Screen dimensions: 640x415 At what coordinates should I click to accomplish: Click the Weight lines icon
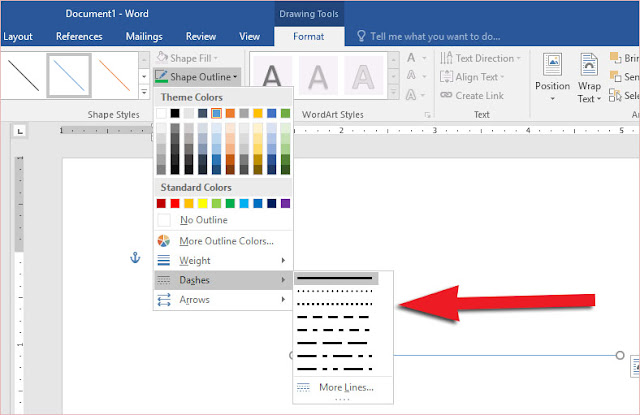click(164, 260)
